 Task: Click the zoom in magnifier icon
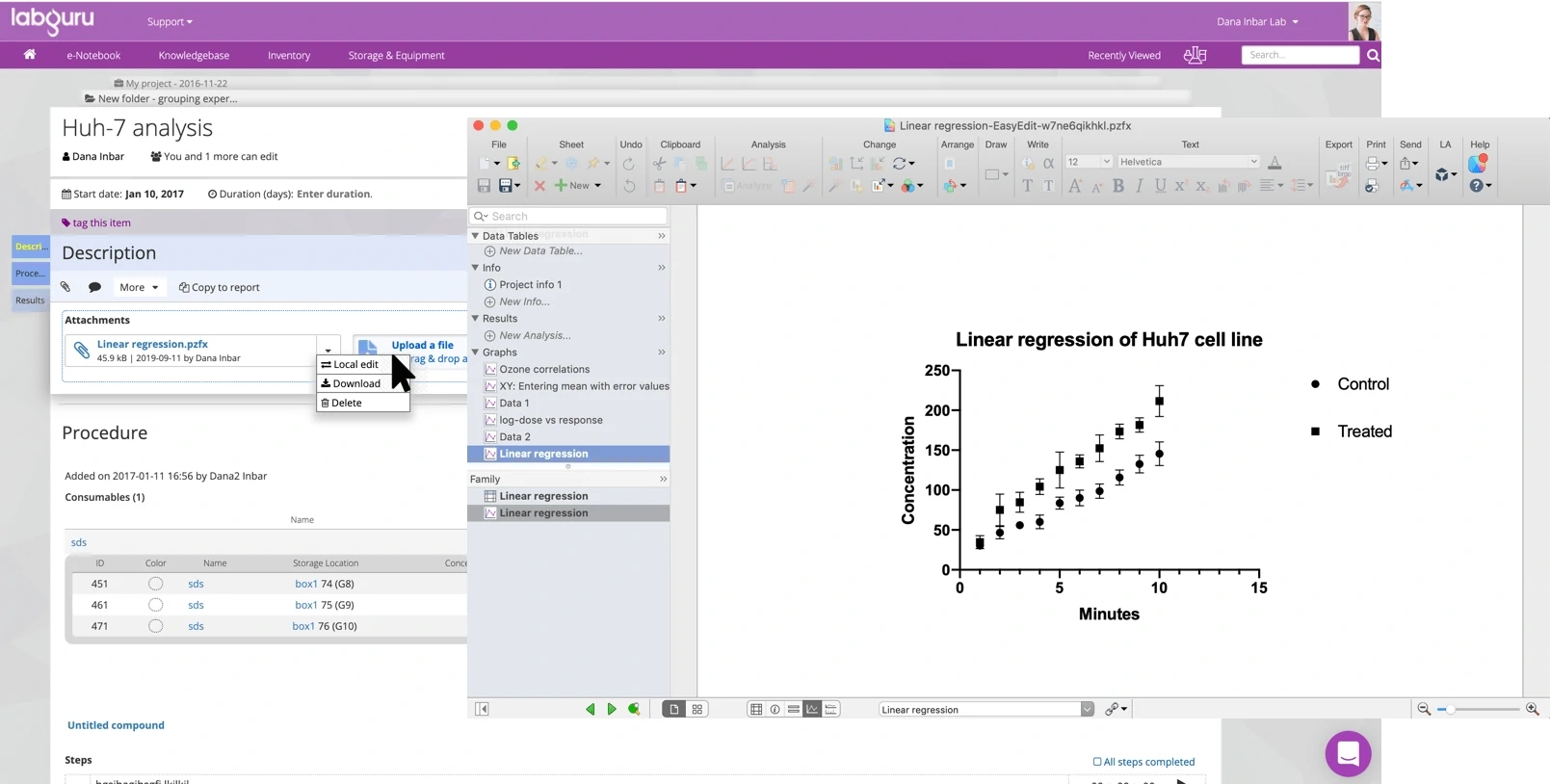coord(1532,710)
